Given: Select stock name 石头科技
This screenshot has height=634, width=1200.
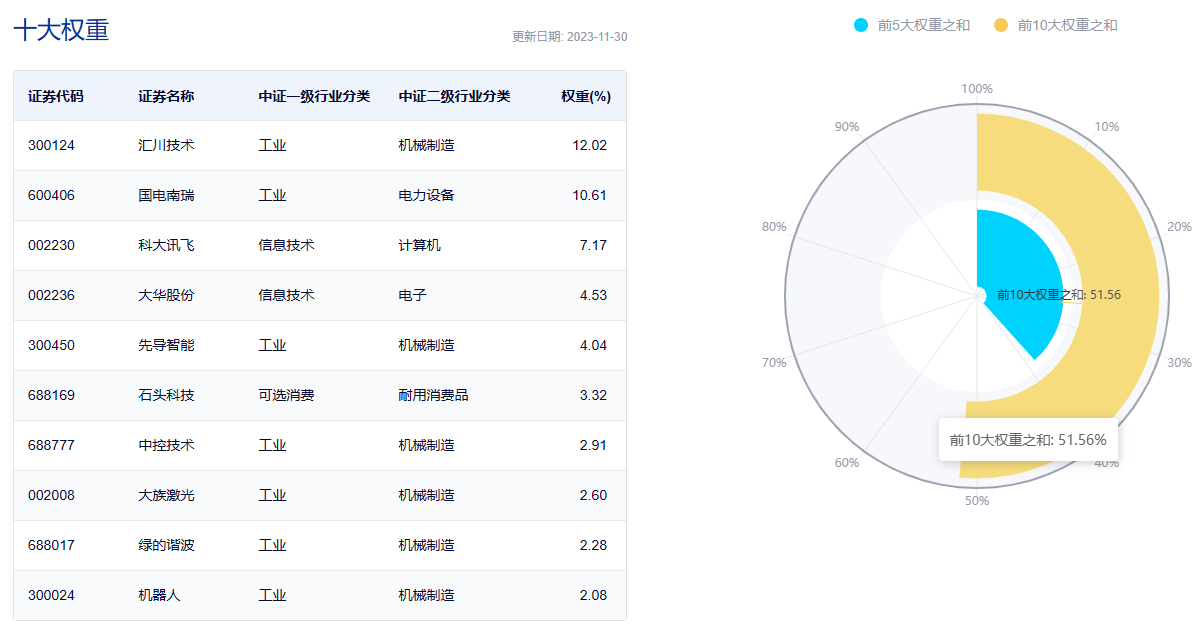Looking at the screenshot, I should (166, 395).
